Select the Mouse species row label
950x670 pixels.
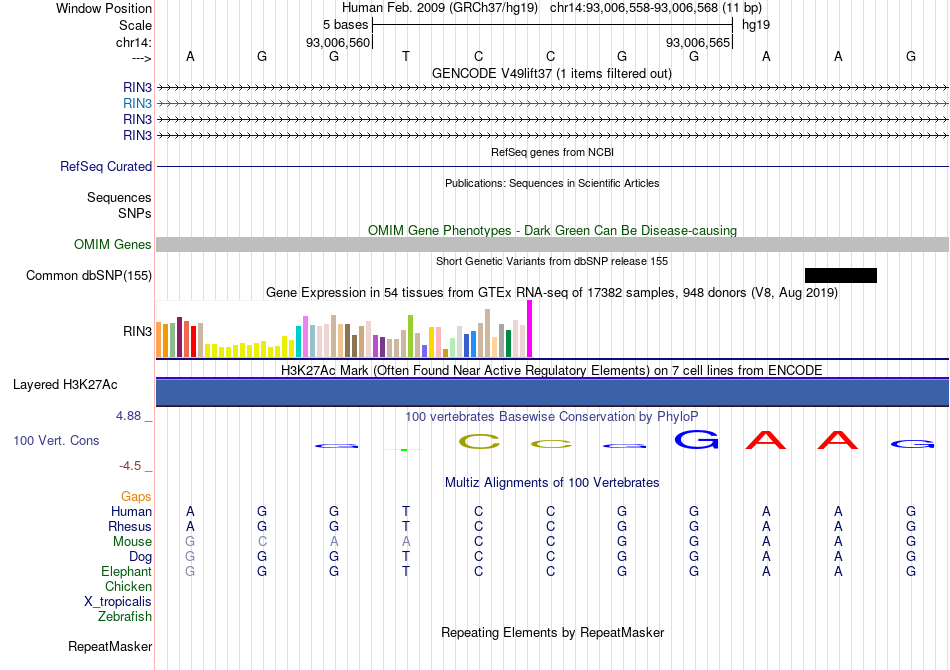click(x=132, y=542)
